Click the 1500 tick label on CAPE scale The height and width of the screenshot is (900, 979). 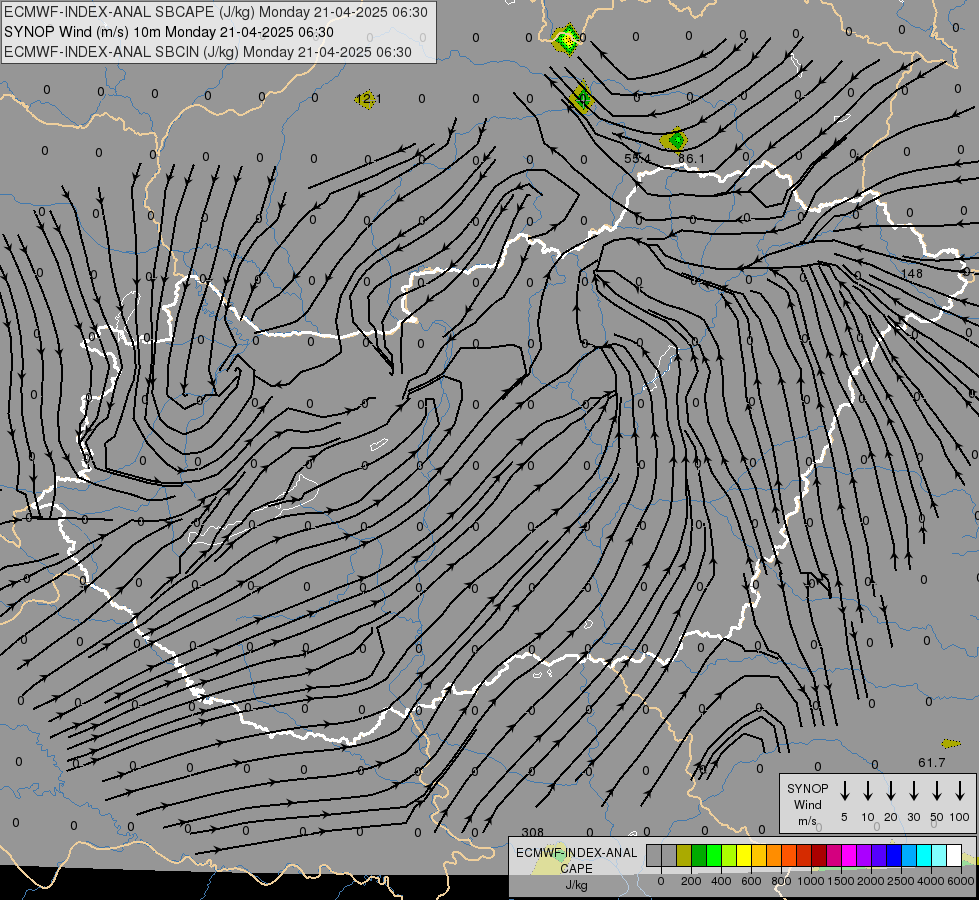click(x=841, y=881)
